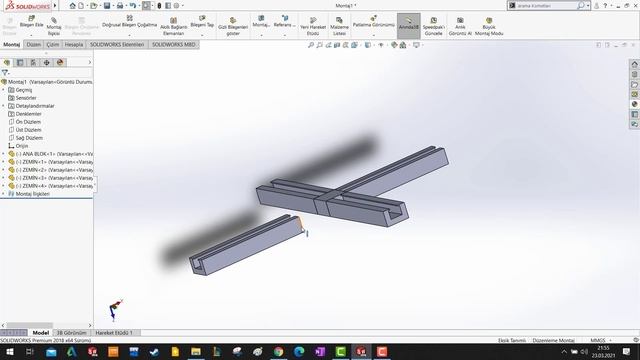640x360 pixels.
Task: Click the Save icon in title bar
Action: pos(107,6)
